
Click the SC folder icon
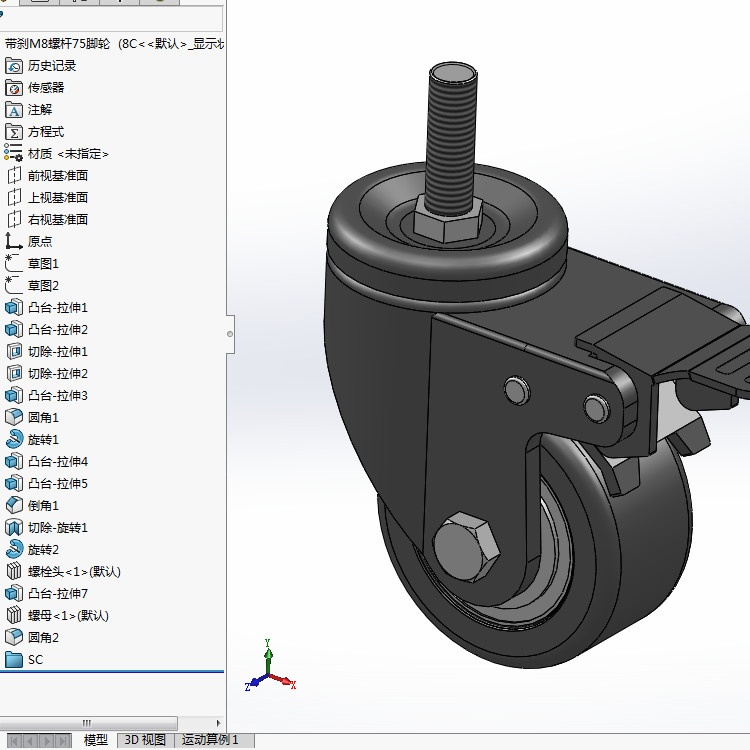pos(14,660)
